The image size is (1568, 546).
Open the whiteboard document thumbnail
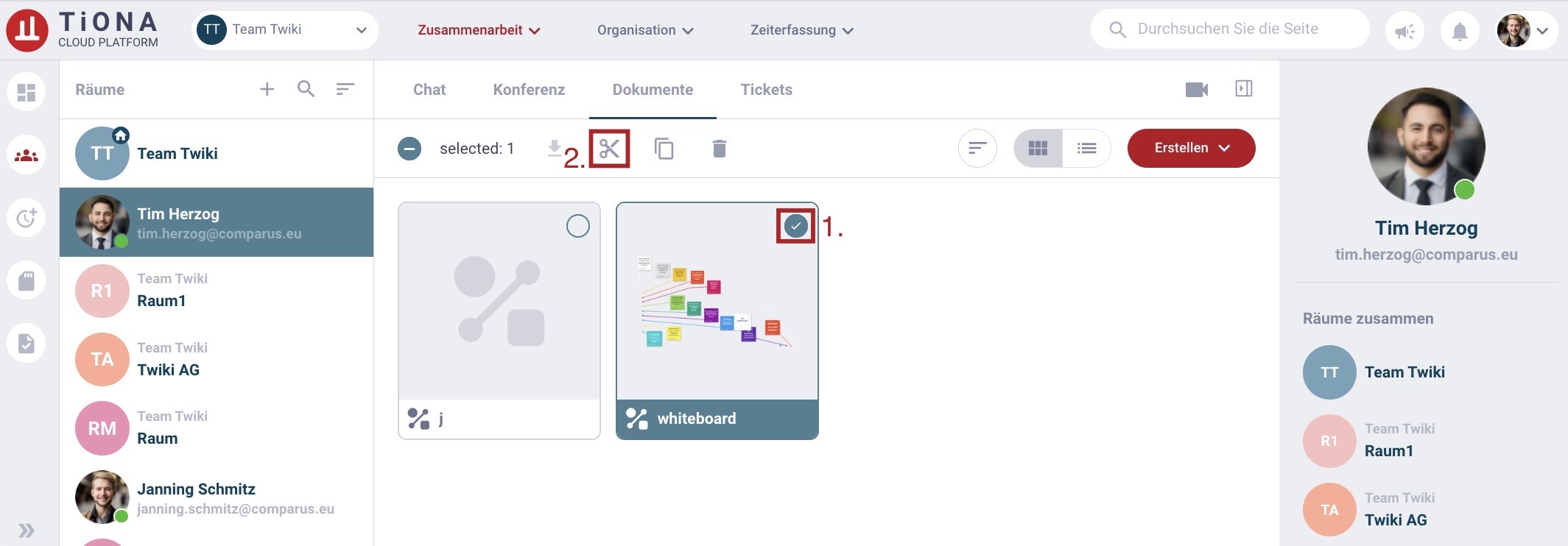click(717, 302)
